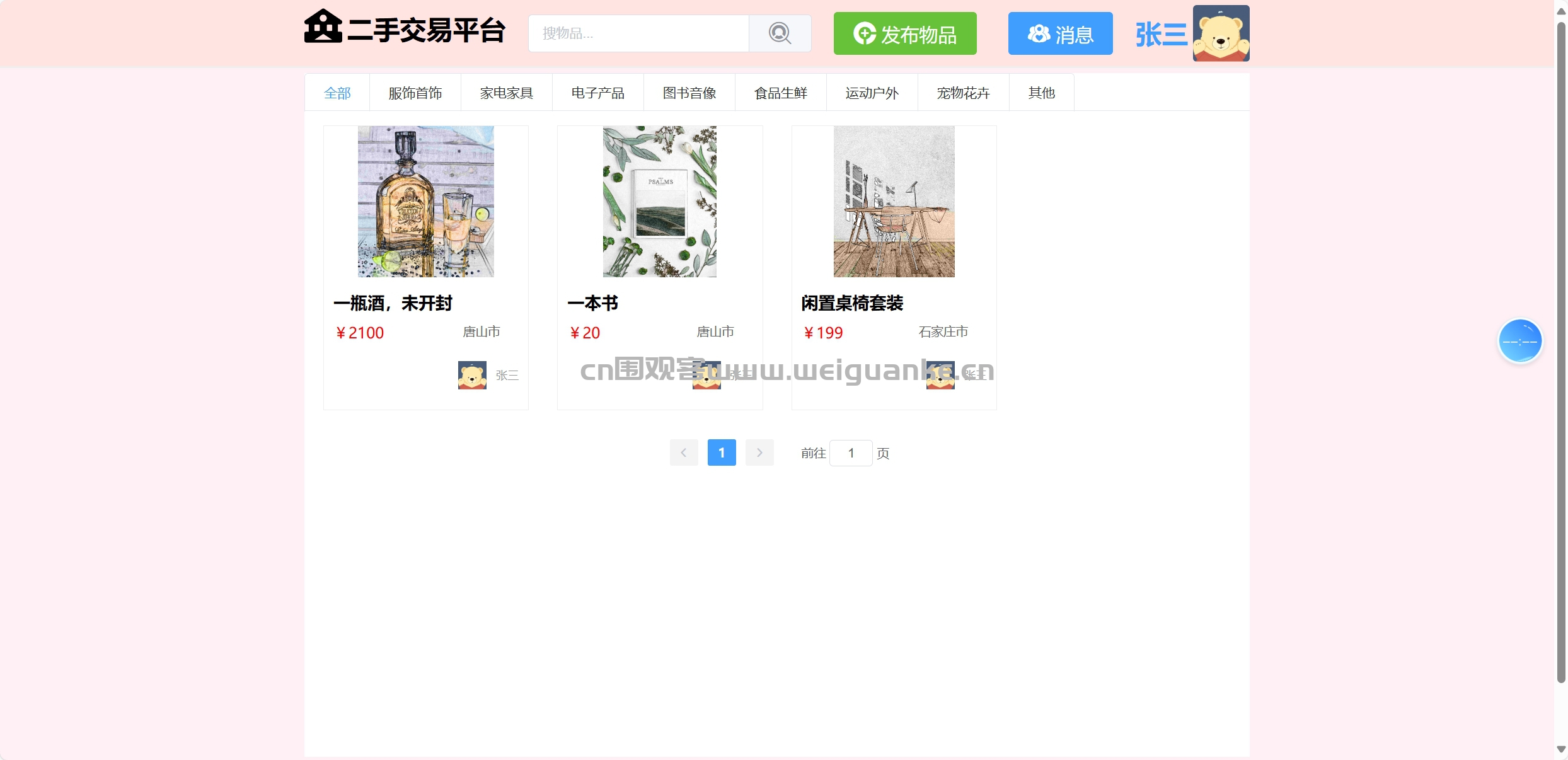The width and height of the screenshot is (1568, 760).
Task: Open the 闲置桌椅套装 item image
Action: (x=894, y=202)
